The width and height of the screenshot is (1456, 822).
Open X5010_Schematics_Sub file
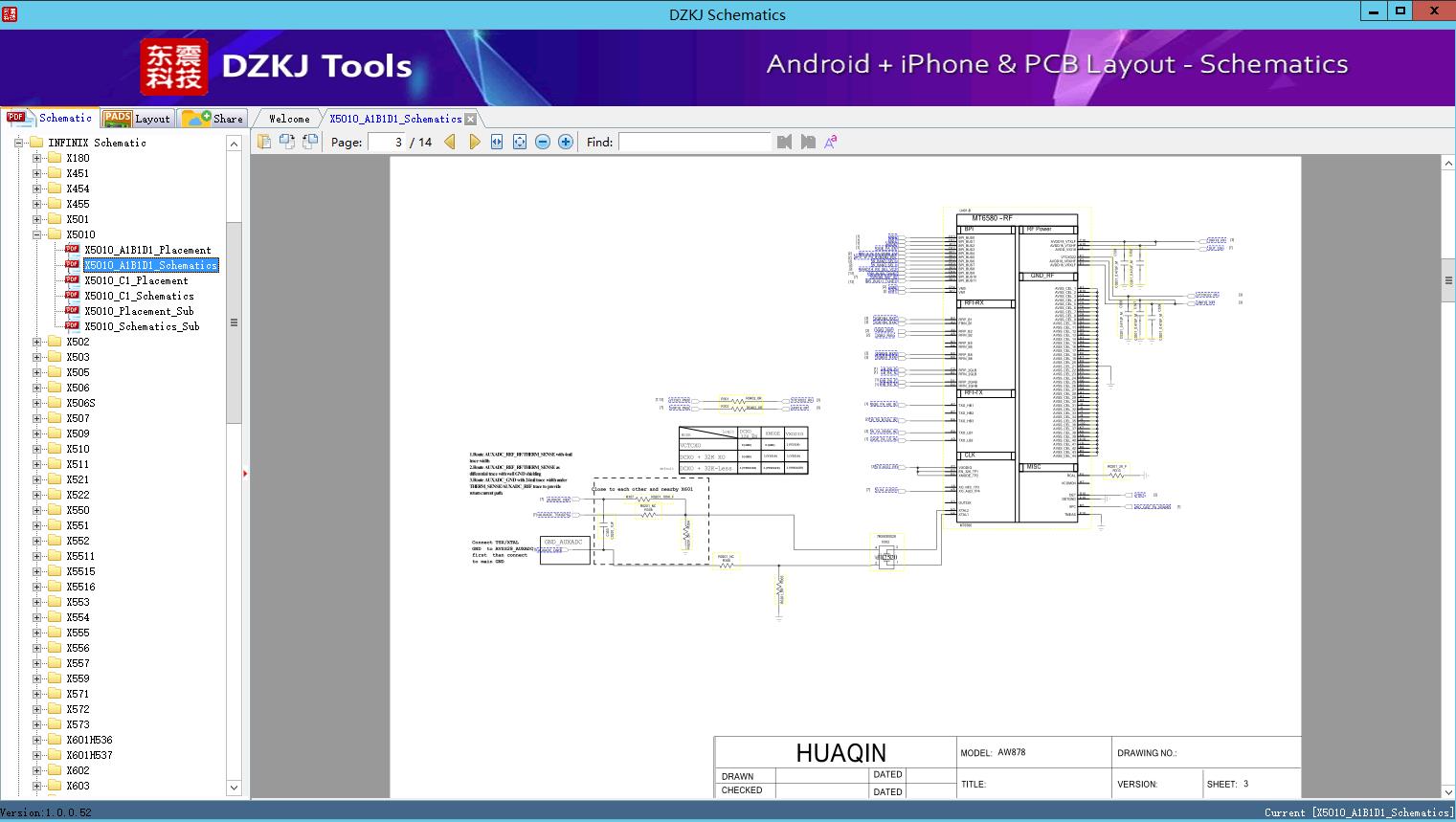pyautogui.click(x=142, y=326)
